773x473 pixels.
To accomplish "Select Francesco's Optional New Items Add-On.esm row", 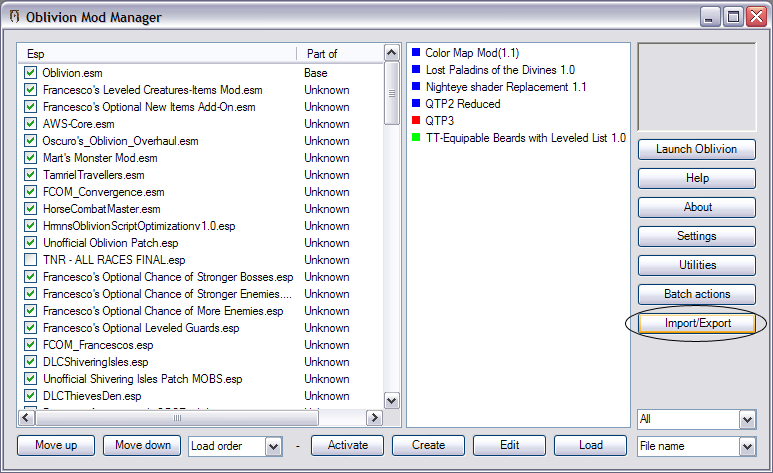I will (201, 107).
